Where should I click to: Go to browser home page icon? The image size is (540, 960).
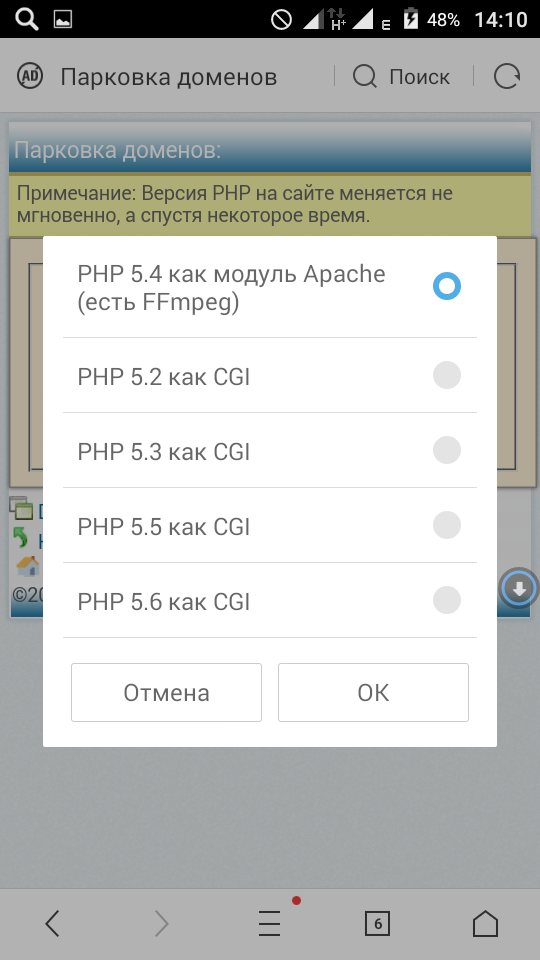(486, 923)
